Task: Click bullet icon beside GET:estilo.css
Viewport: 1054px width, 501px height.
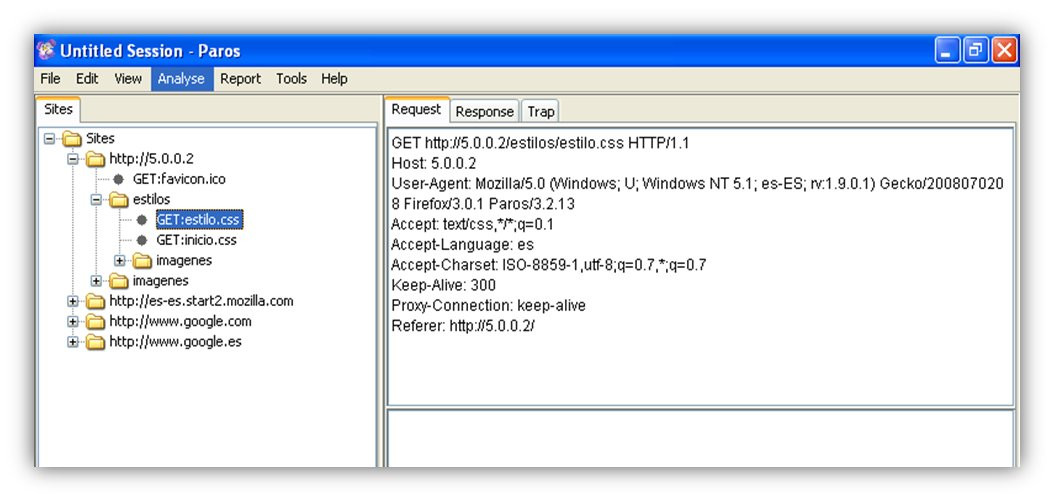Action: tap(142, 220)
